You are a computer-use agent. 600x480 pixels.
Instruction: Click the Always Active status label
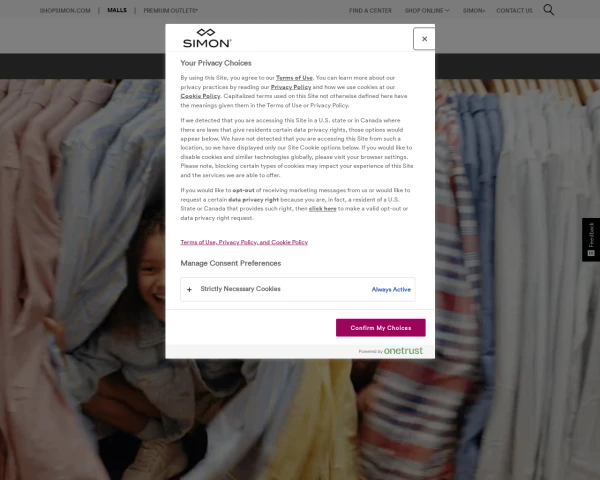[x=391, y=289]
